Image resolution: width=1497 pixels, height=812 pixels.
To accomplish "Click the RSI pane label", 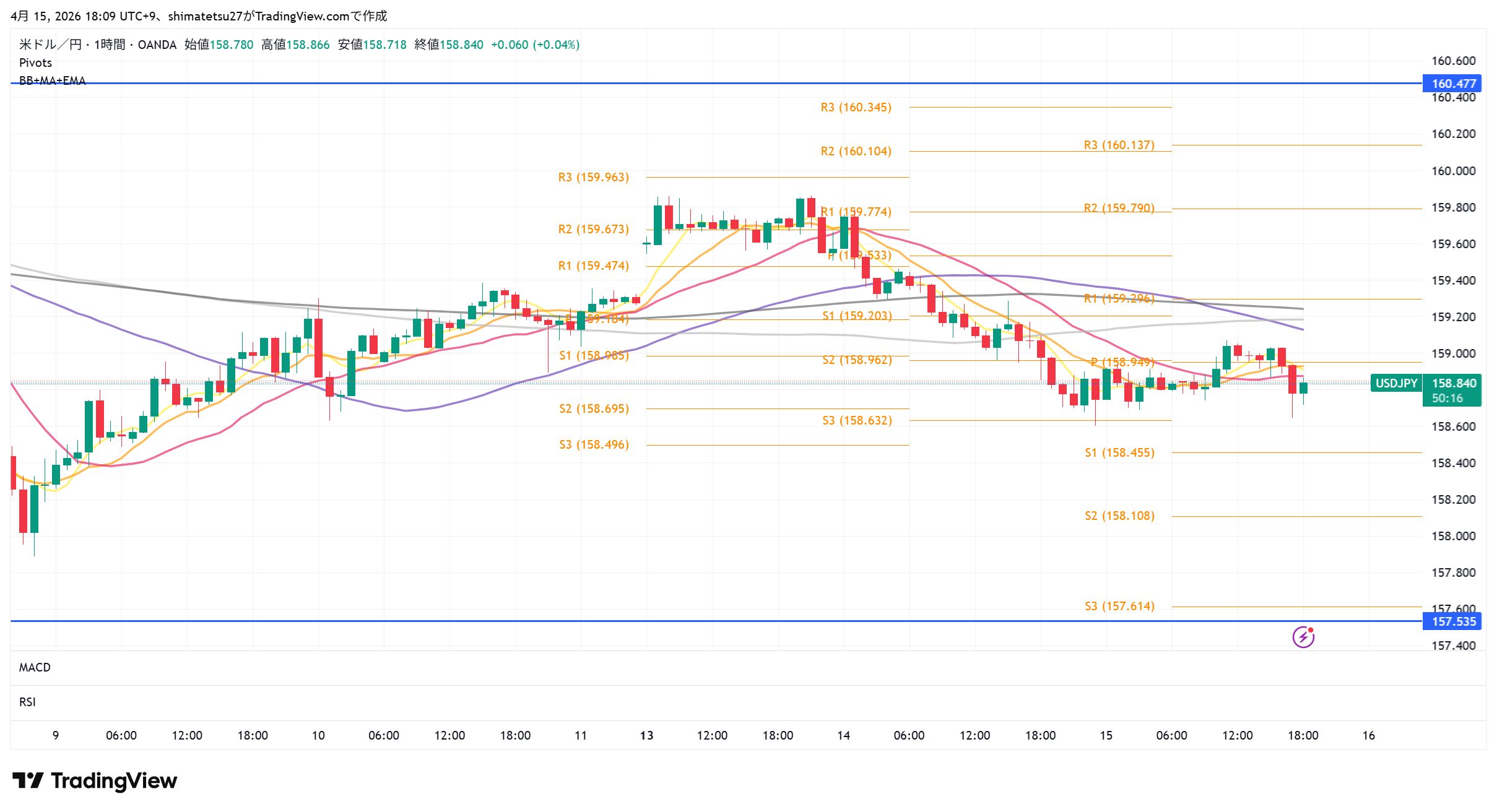I will click(x=27, y=702).
